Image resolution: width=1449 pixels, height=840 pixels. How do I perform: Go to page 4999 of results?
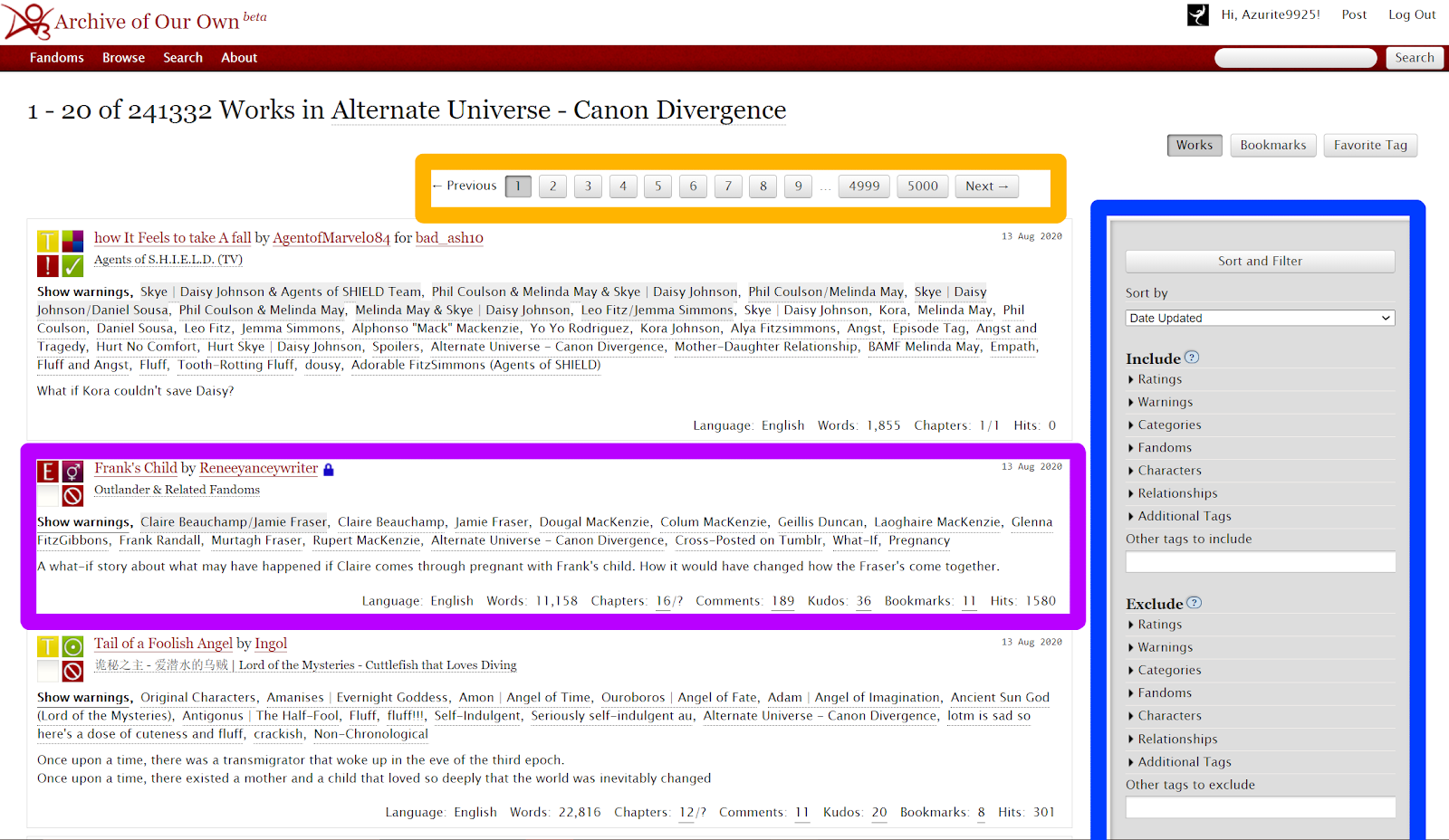(864, 186)
